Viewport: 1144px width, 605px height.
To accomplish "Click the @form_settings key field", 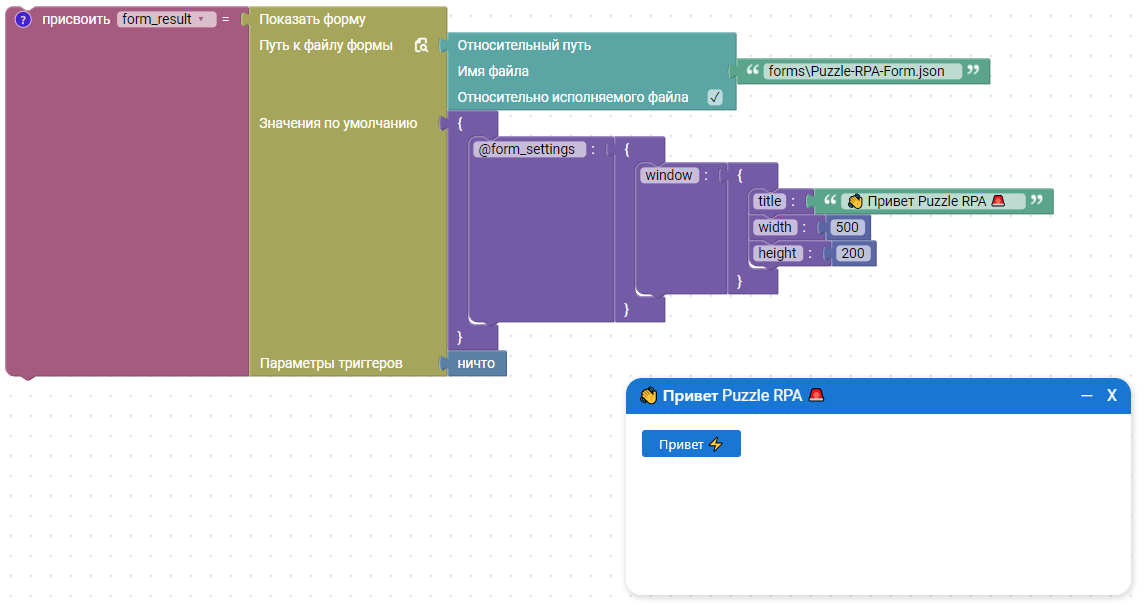I will tap(529, 149).
